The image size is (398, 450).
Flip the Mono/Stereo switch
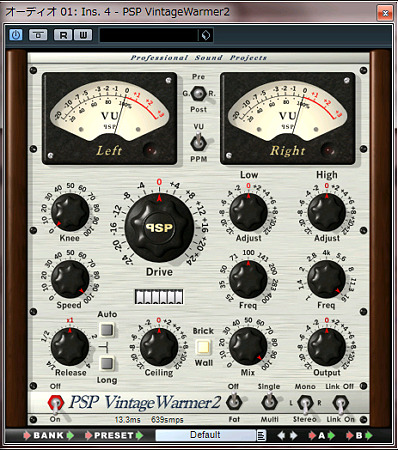pyautogui.click(x=305, y=403)
